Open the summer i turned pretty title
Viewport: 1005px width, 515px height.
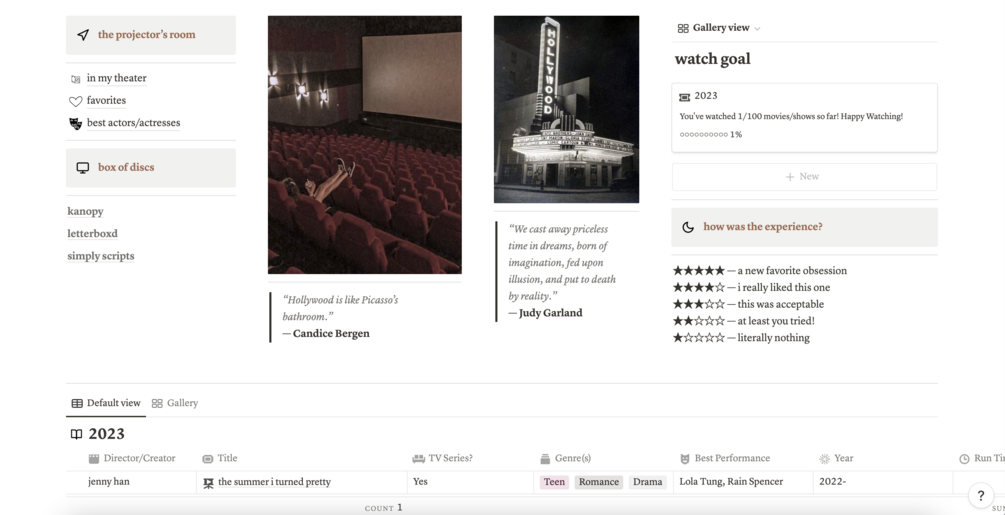tap(274, 482)
